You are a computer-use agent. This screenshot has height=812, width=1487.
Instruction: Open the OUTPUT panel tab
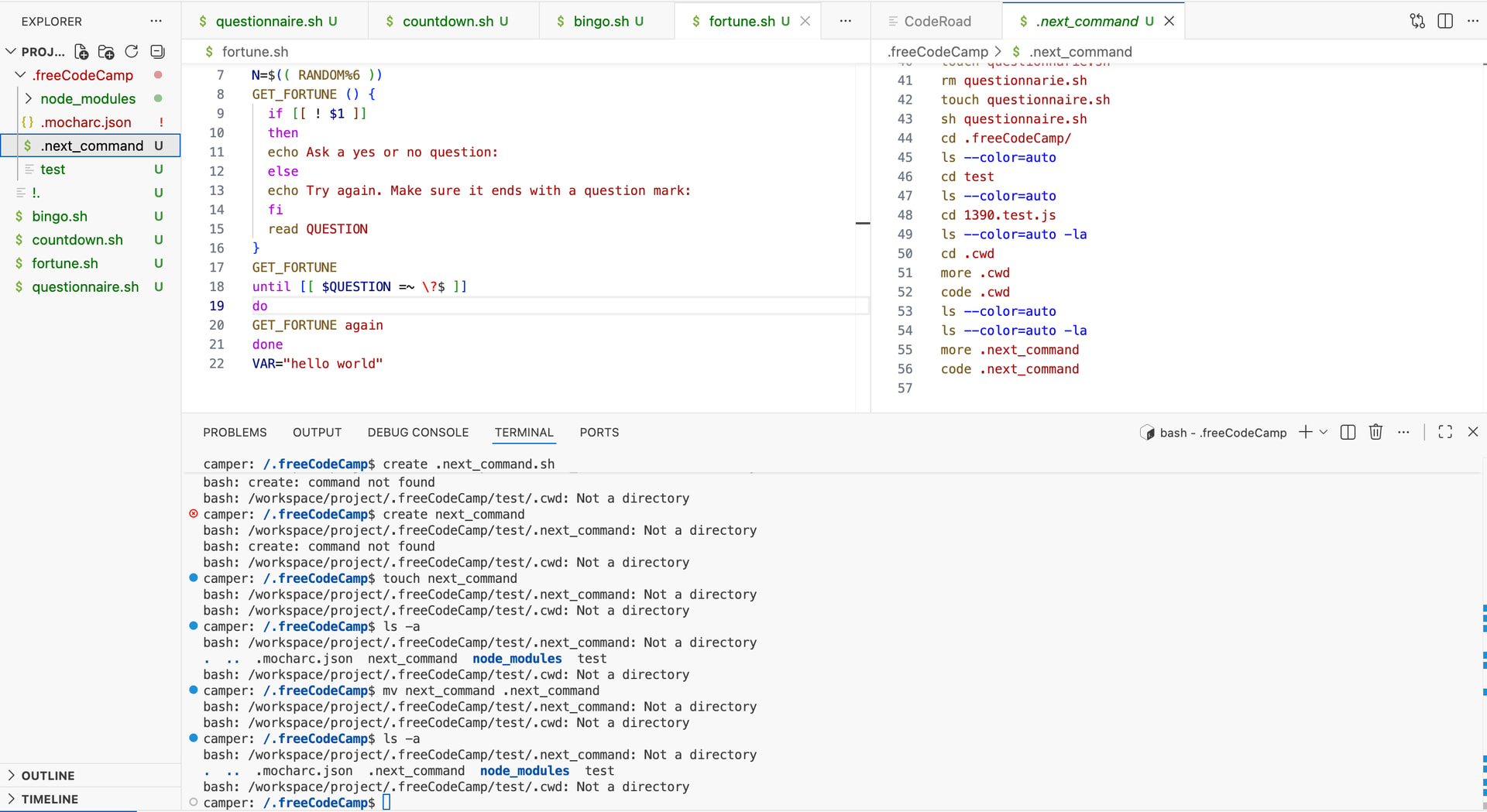317,432
